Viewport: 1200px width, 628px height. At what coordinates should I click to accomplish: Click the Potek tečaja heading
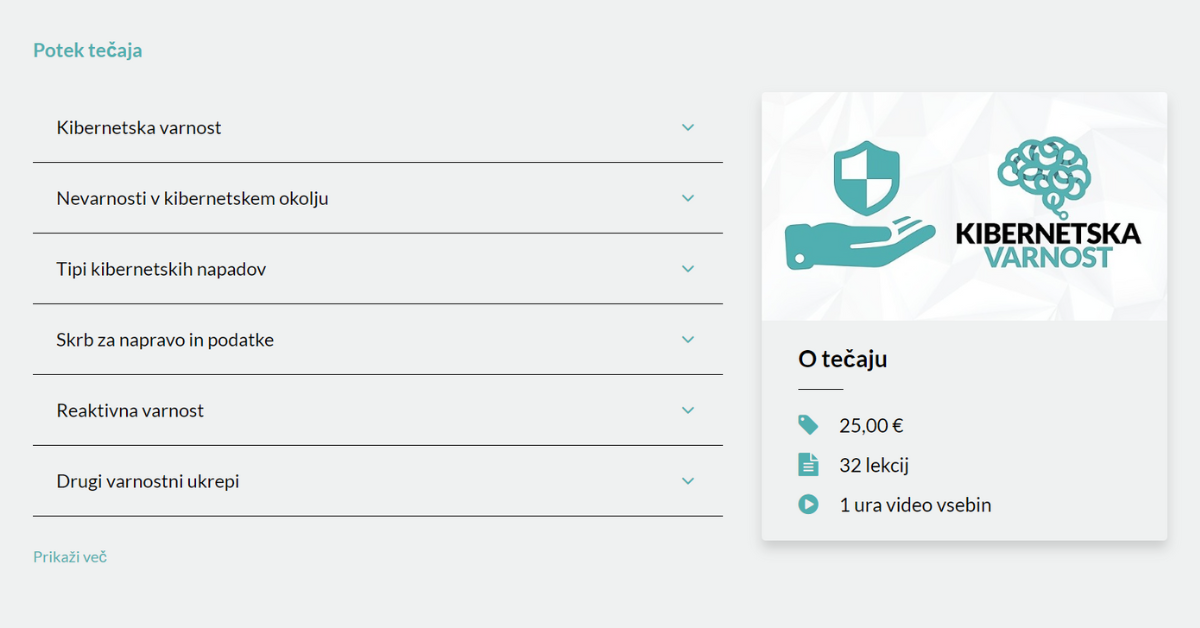[88, 50]
